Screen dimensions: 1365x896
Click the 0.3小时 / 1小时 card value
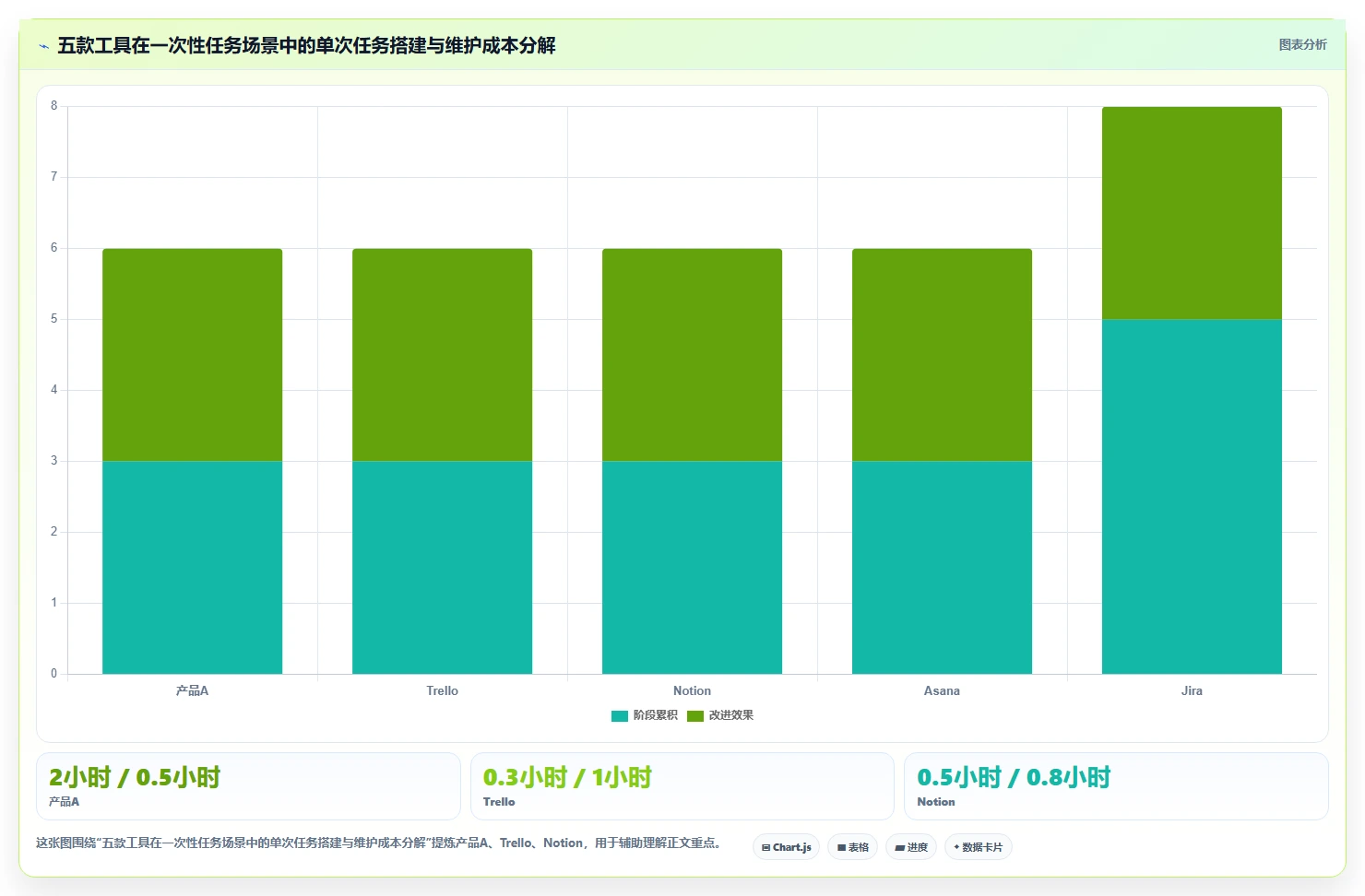567,777
